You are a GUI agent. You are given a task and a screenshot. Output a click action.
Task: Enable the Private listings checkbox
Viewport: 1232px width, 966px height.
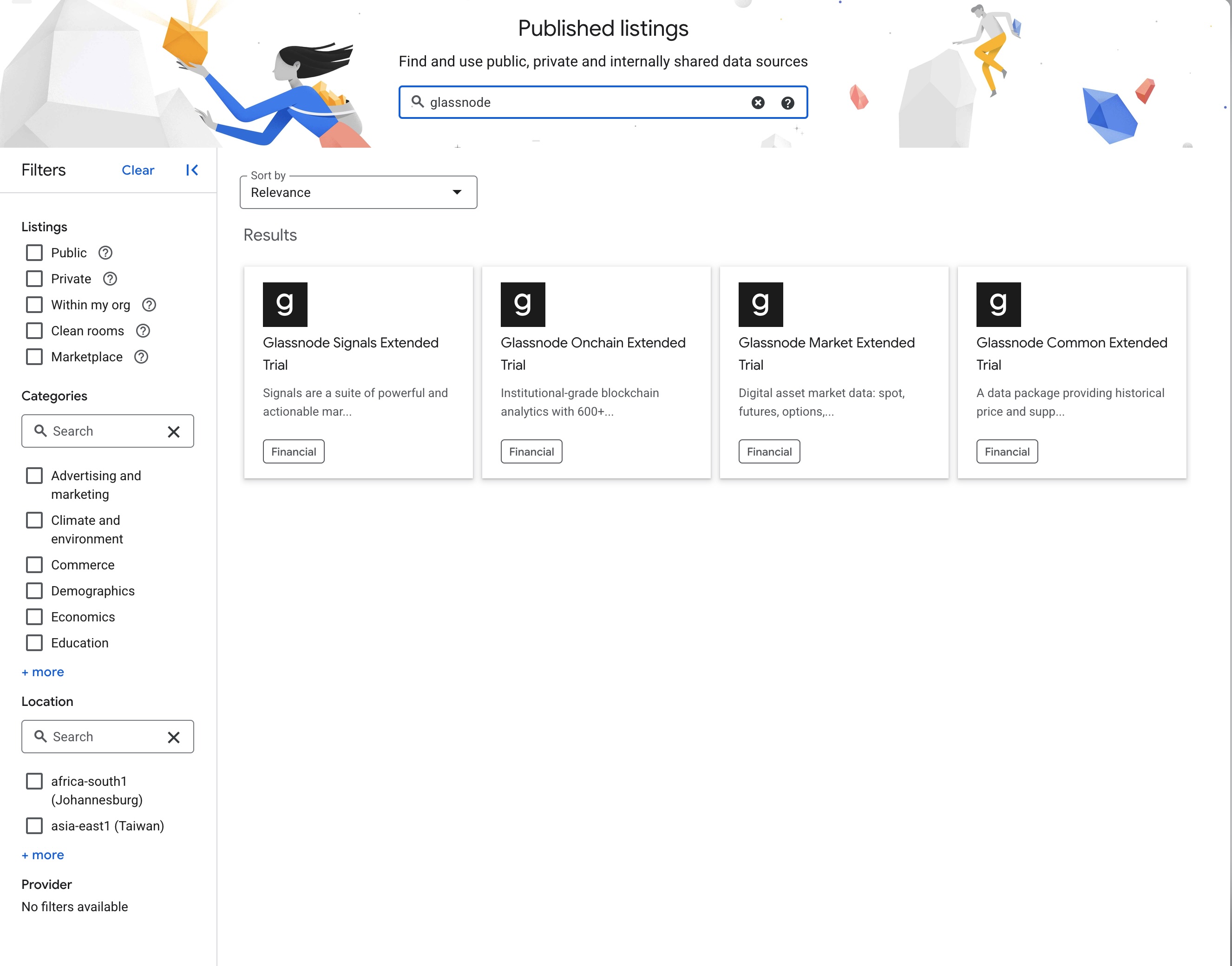[34, 279]
